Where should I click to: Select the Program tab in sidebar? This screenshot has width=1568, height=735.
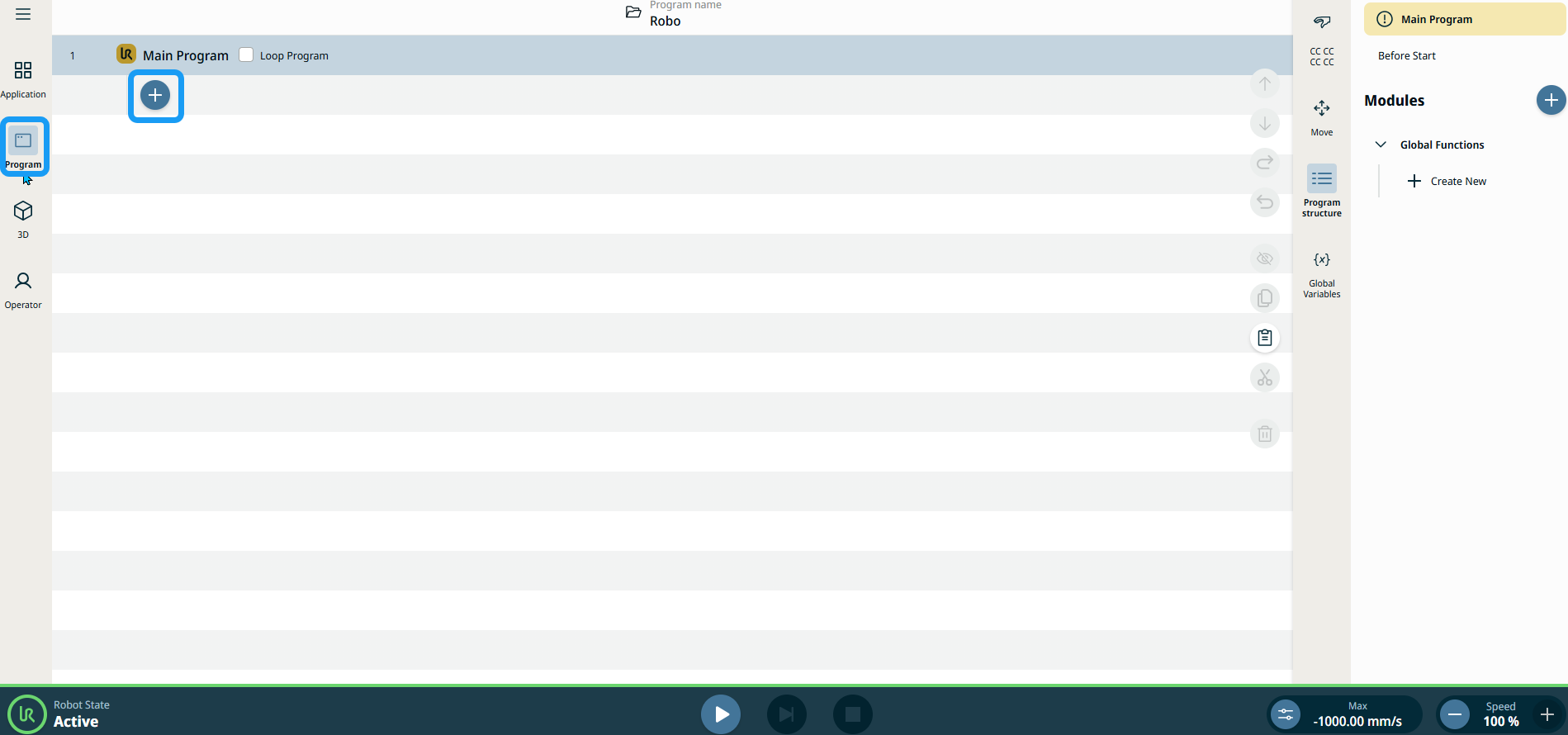(23, 148)
